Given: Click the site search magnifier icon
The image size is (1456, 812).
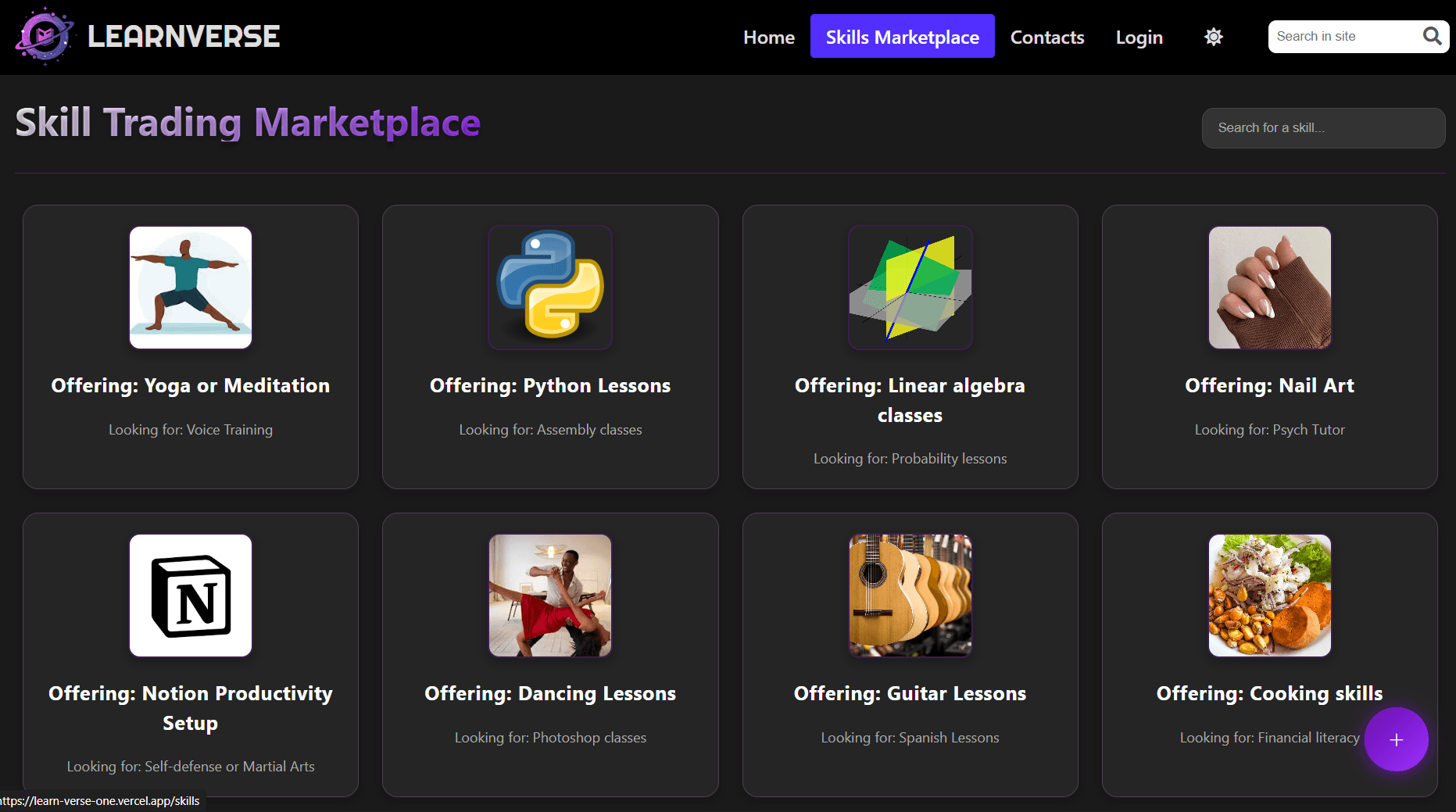Looking at the screenshot, I should 1433,36.
